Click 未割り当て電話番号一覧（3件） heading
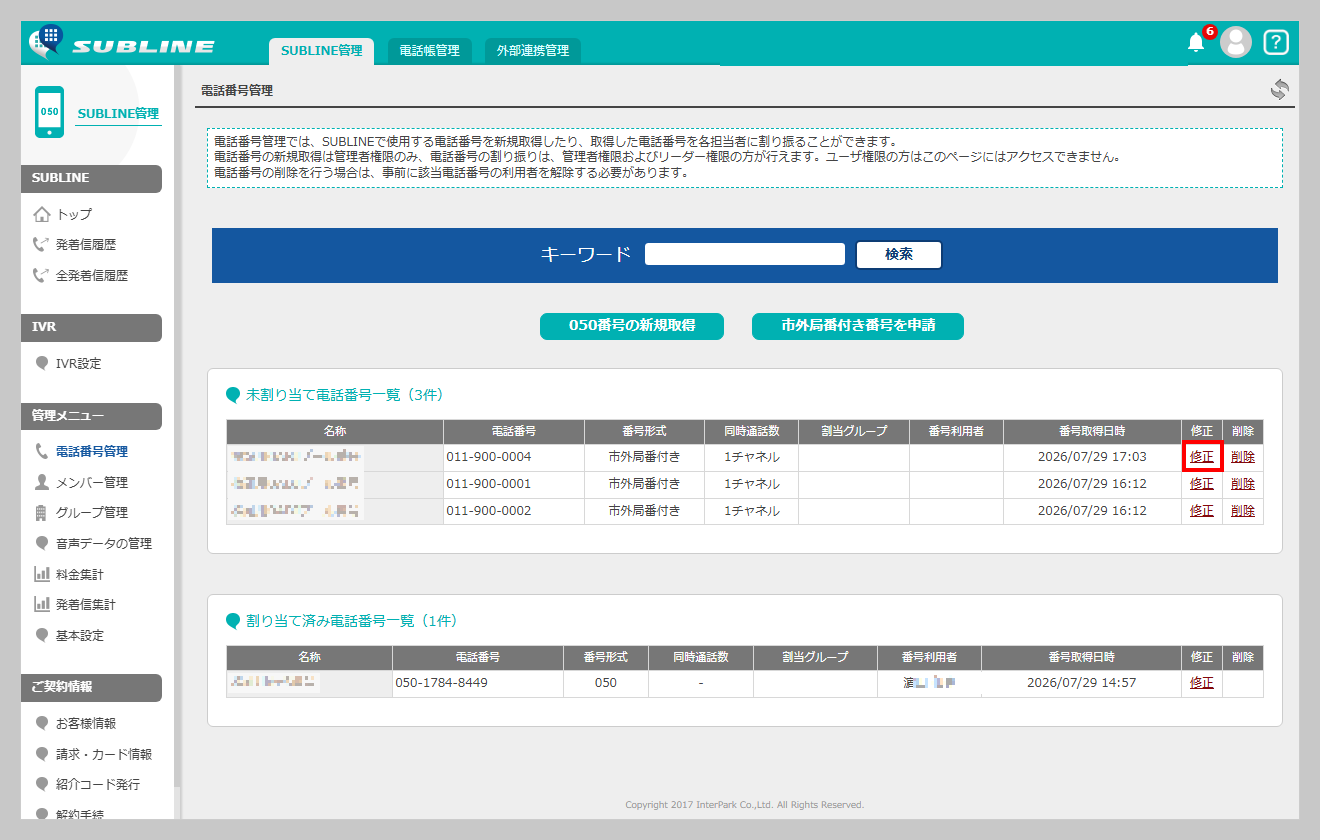Image resolution: width=1320 pixels, height=840 pixels. (x=344, y=395)
